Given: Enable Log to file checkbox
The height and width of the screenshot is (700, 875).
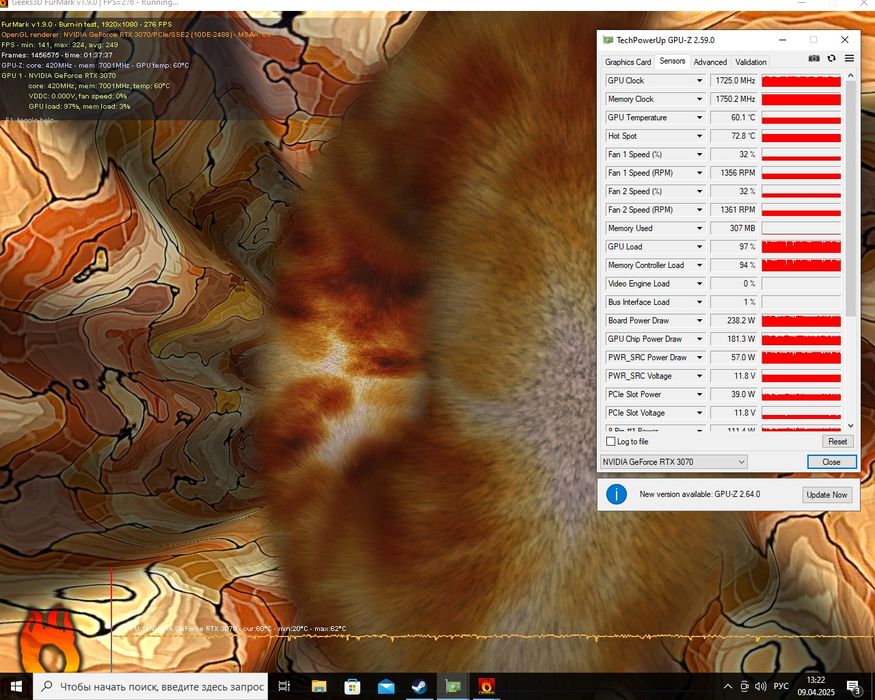Looking at the screenshot, I should (610, 442).
